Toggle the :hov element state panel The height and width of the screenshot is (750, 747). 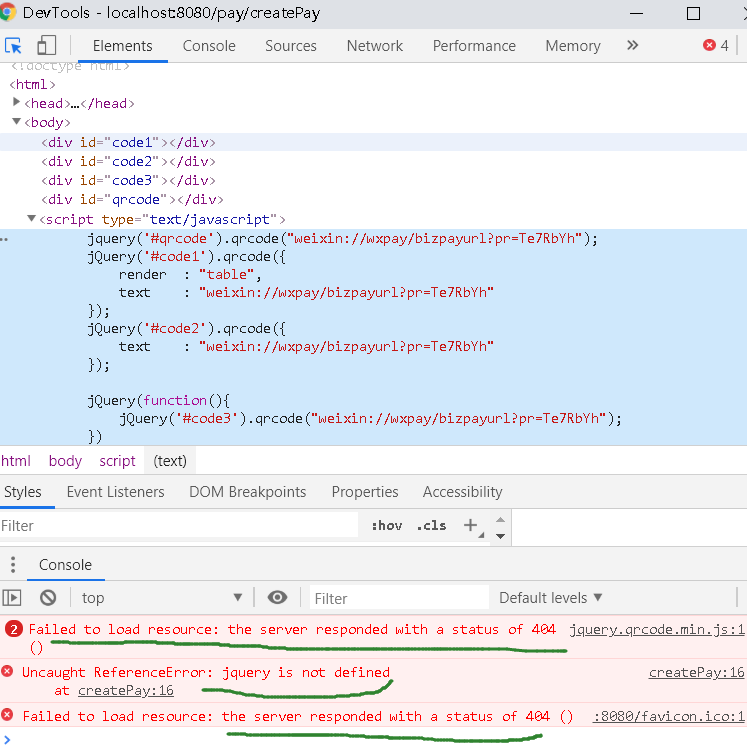386,526
